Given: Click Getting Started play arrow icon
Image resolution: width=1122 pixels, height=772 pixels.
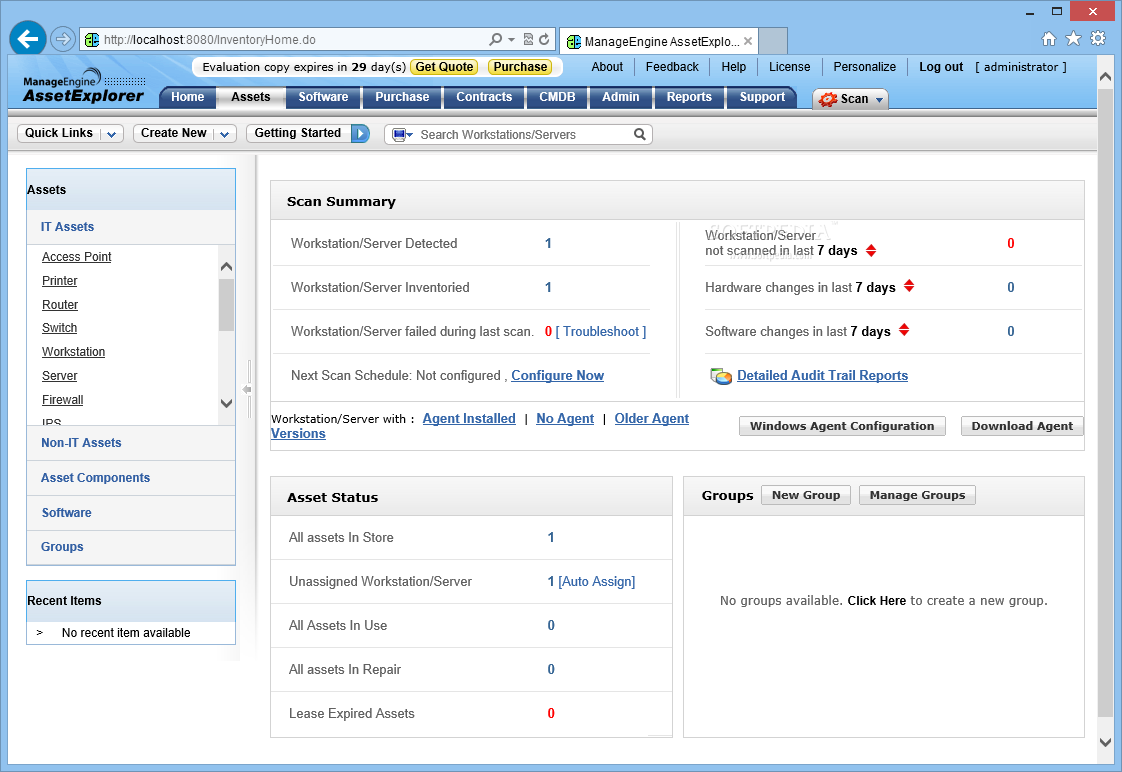Looking at the screenshot, I should point(360,133).
